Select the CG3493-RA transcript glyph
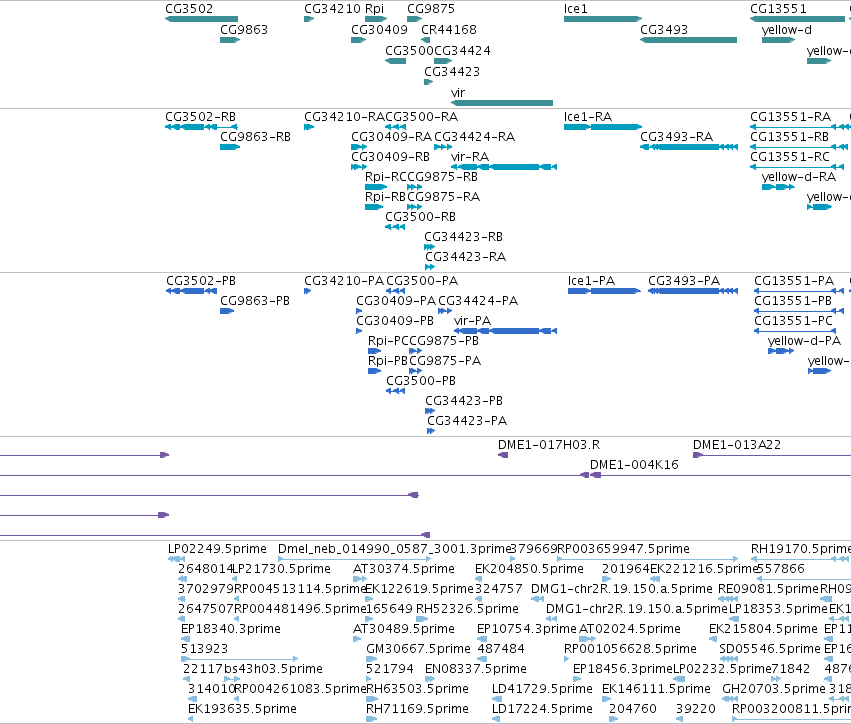This screenshot has width=851, height=724. 689,147
